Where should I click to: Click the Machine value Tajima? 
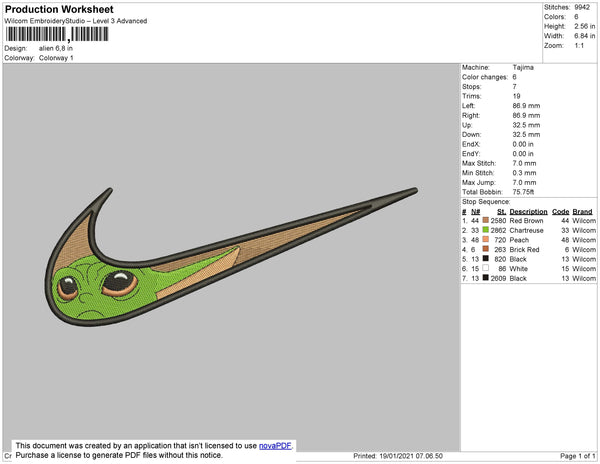click(522, 68)
